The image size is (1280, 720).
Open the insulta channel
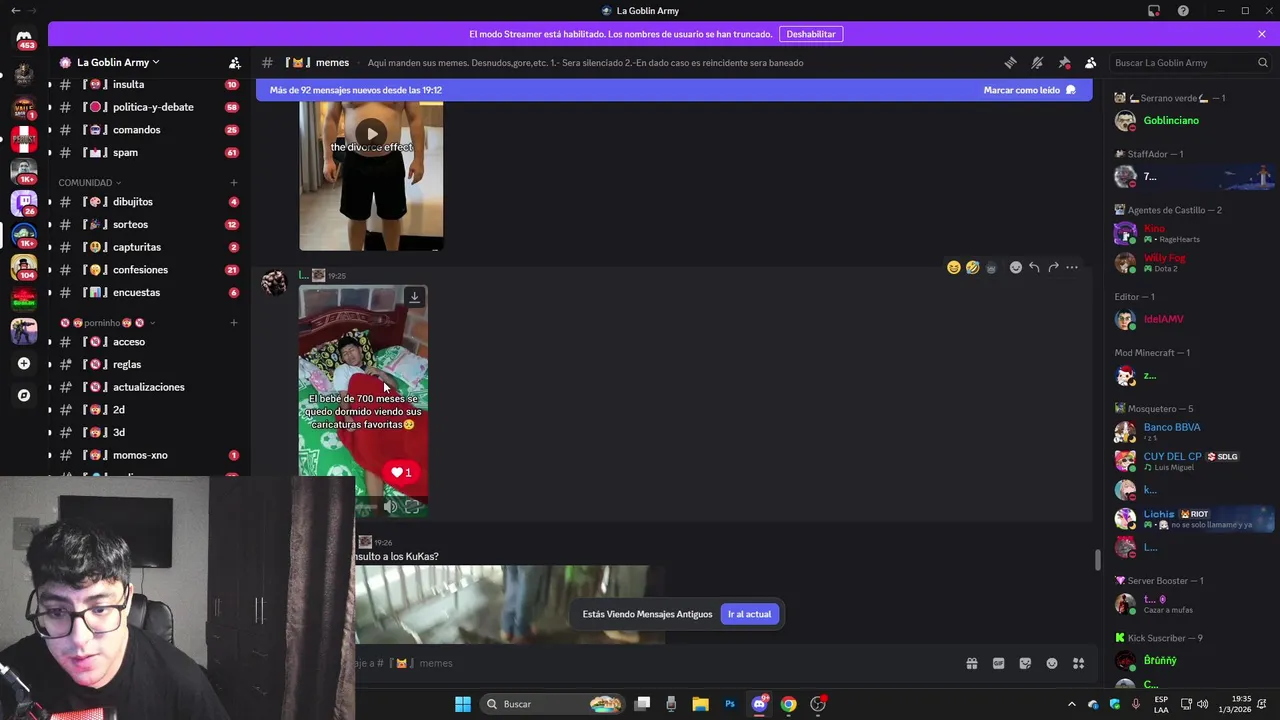[148, 85]
